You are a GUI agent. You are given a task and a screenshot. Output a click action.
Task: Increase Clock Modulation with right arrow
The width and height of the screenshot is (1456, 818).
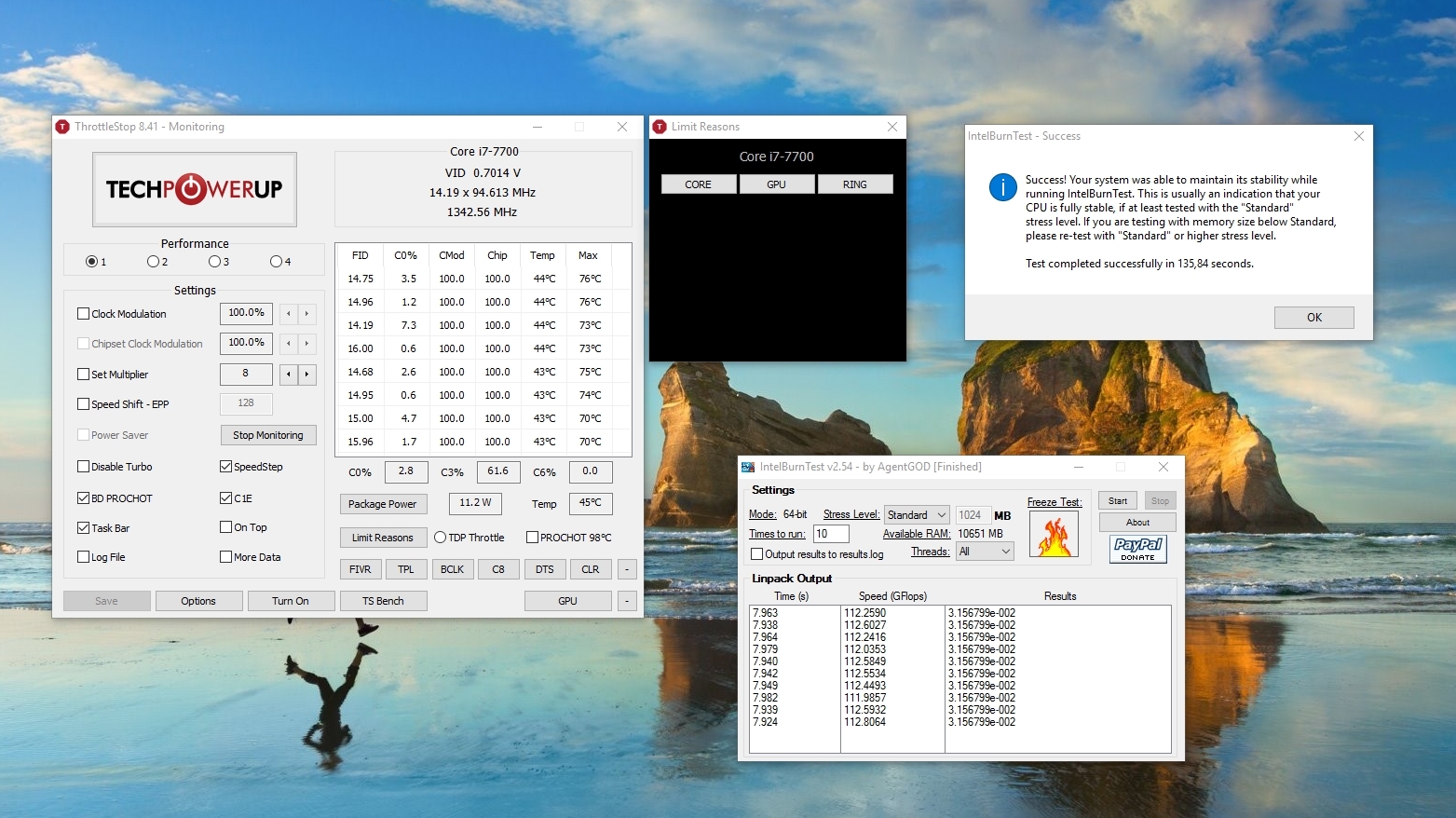[x=306, y=314]
